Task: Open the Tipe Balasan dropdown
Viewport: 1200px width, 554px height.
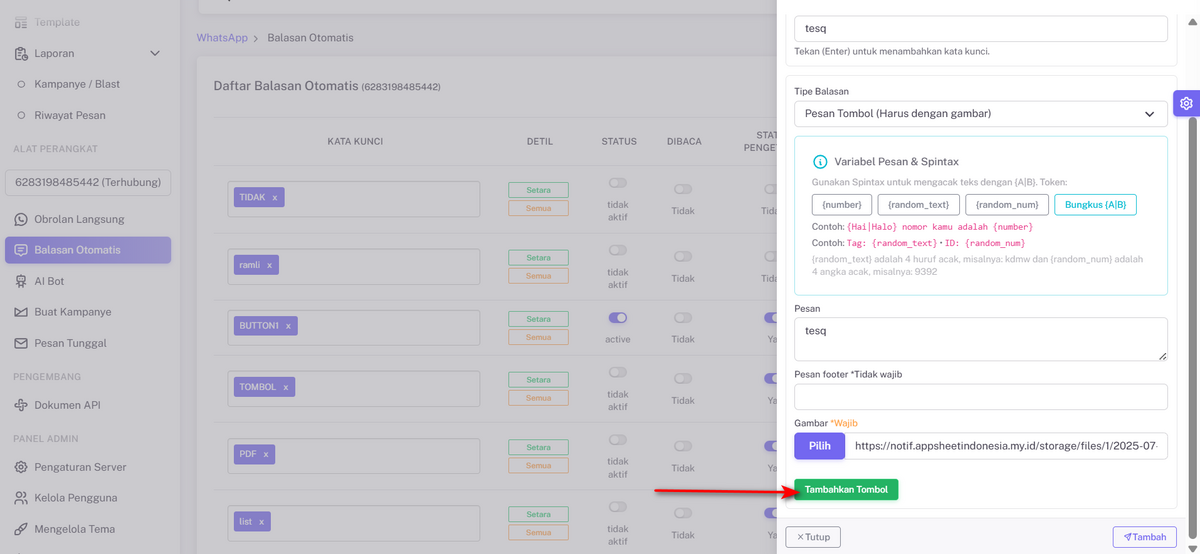Action: (980, 114)
